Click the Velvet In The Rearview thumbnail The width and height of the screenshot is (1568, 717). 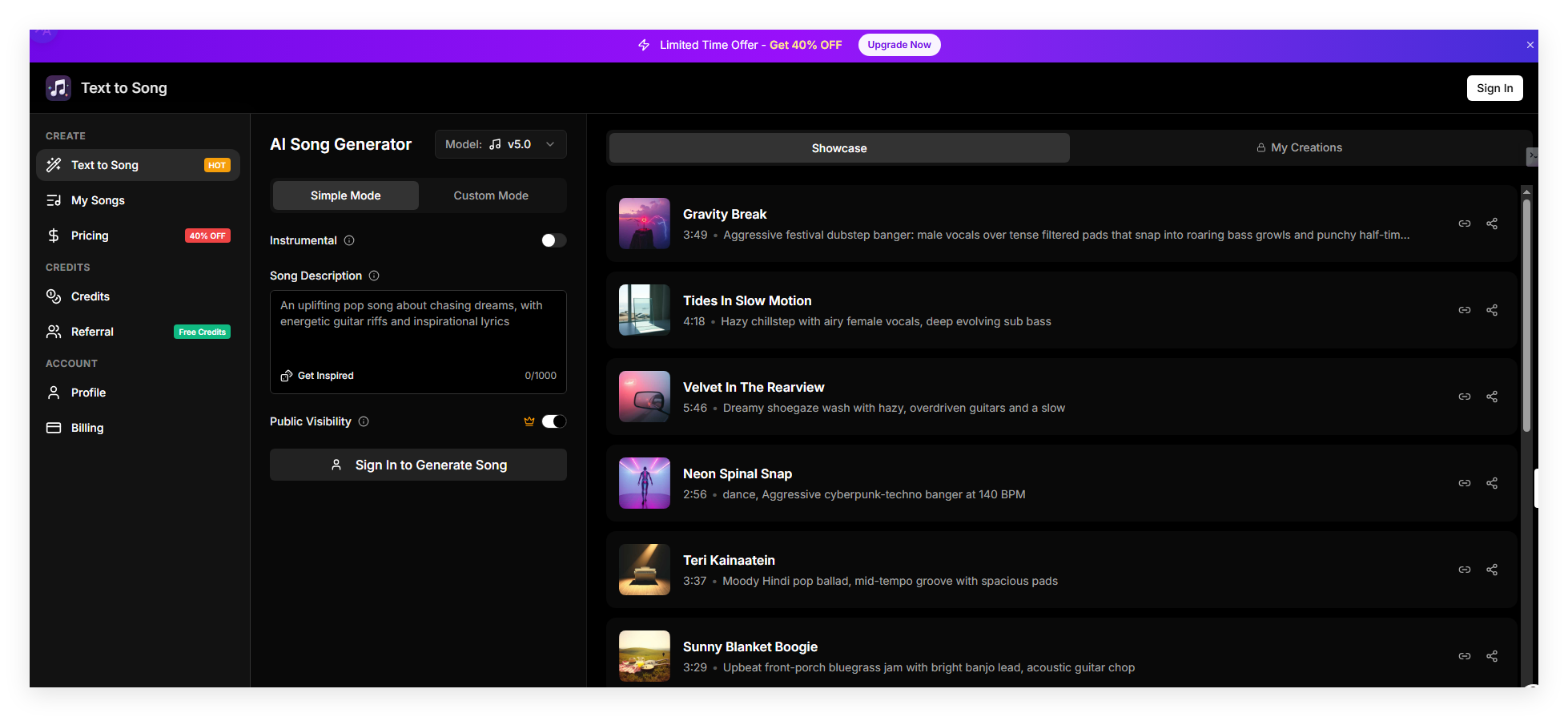coord(644,397)
